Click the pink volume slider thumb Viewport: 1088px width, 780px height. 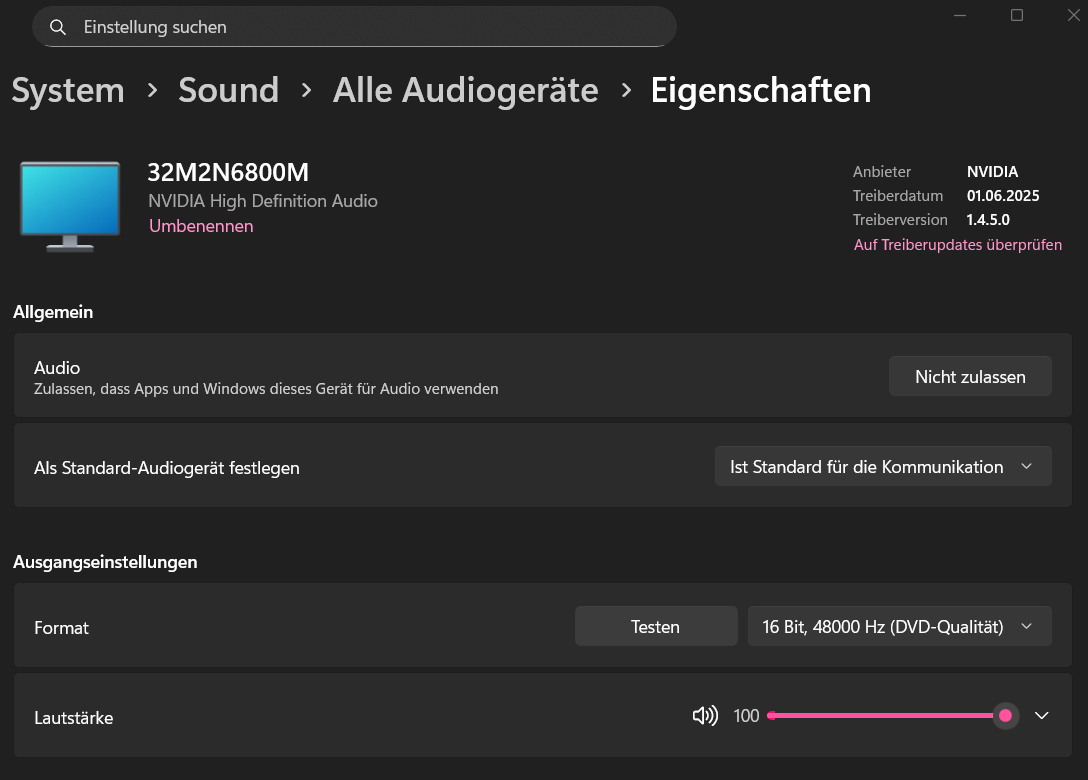(1005, 715)
